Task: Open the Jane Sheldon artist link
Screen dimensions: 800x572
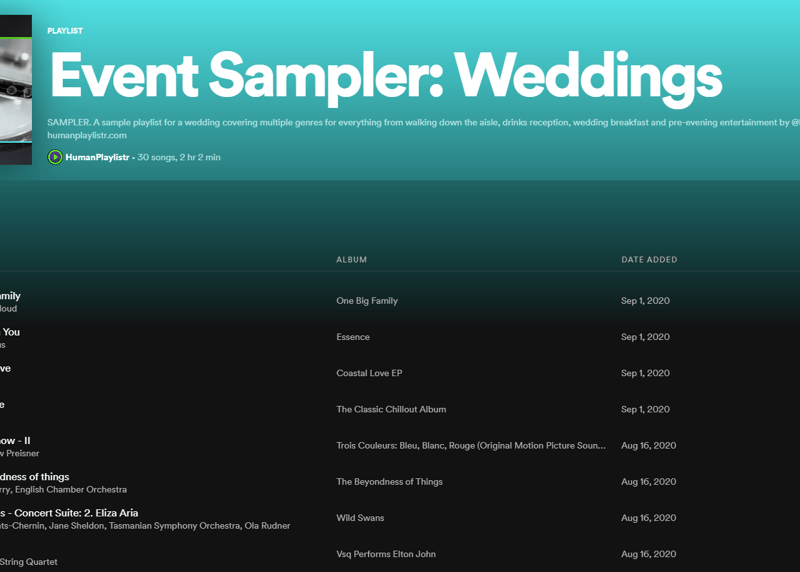Action: click(x=72, y=526)
